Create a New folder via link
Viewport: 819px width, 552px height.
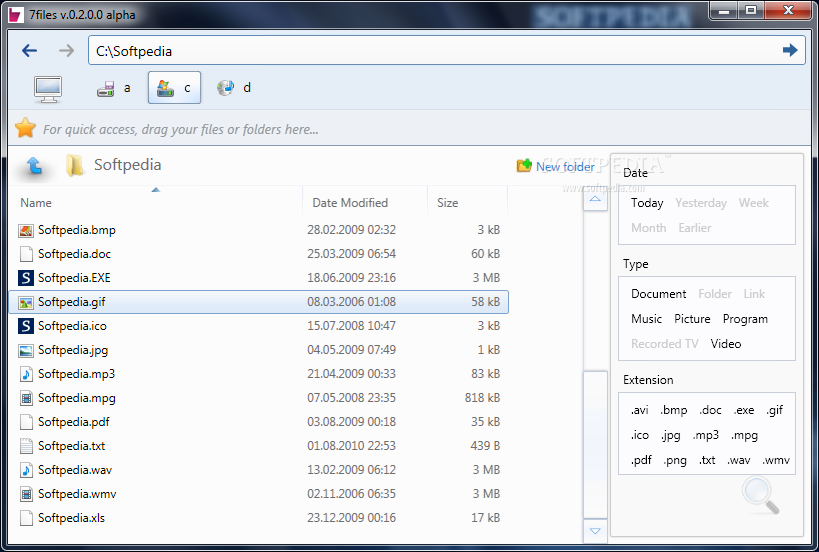[x=565, y=167]
